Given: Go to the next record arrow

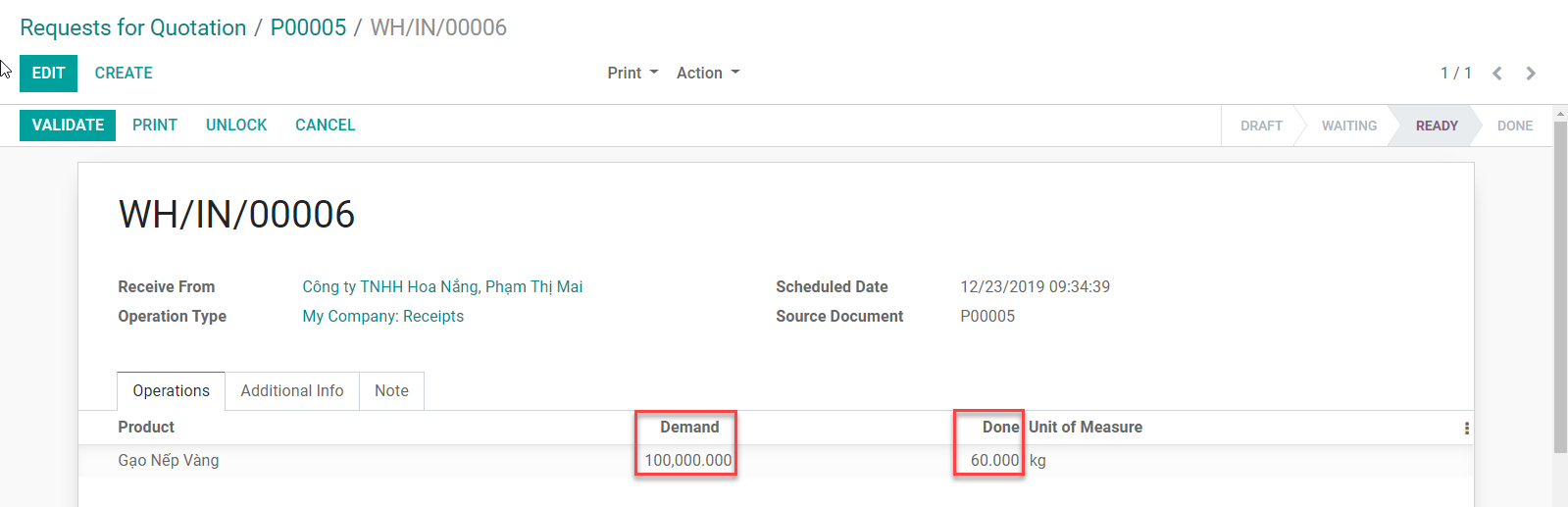Looking at the screenshot, I should click(x=1531, y=74).
